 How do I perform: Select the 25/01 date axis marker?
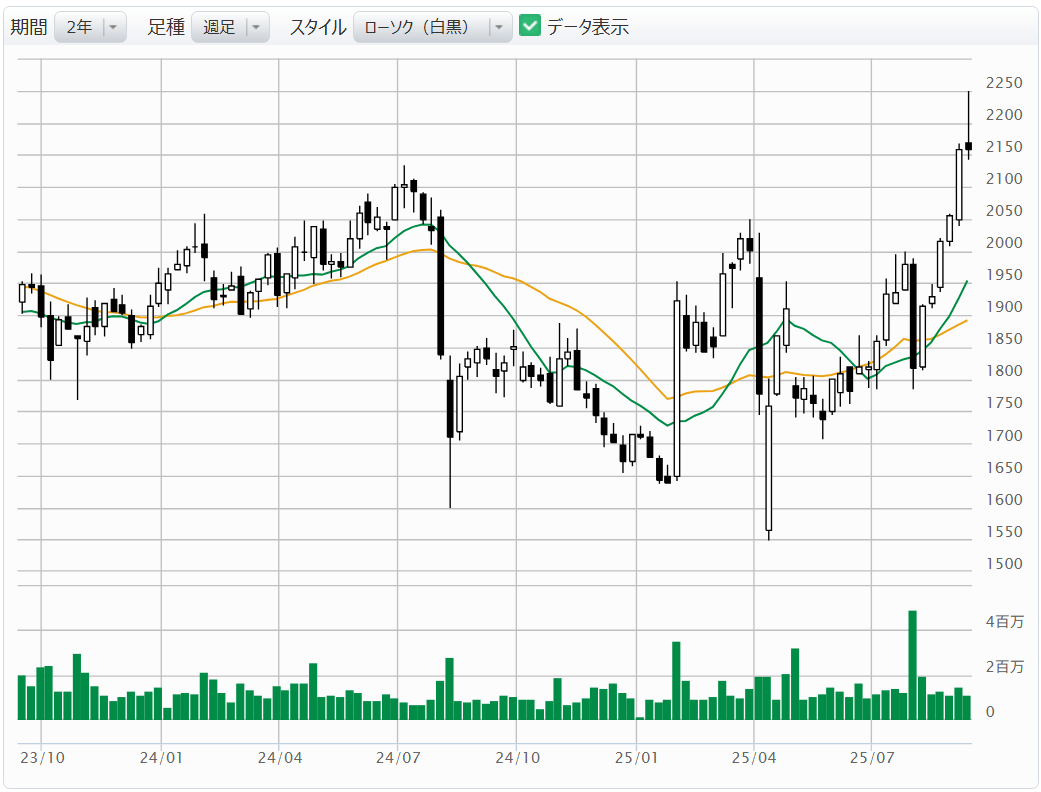tap(637, 758)
